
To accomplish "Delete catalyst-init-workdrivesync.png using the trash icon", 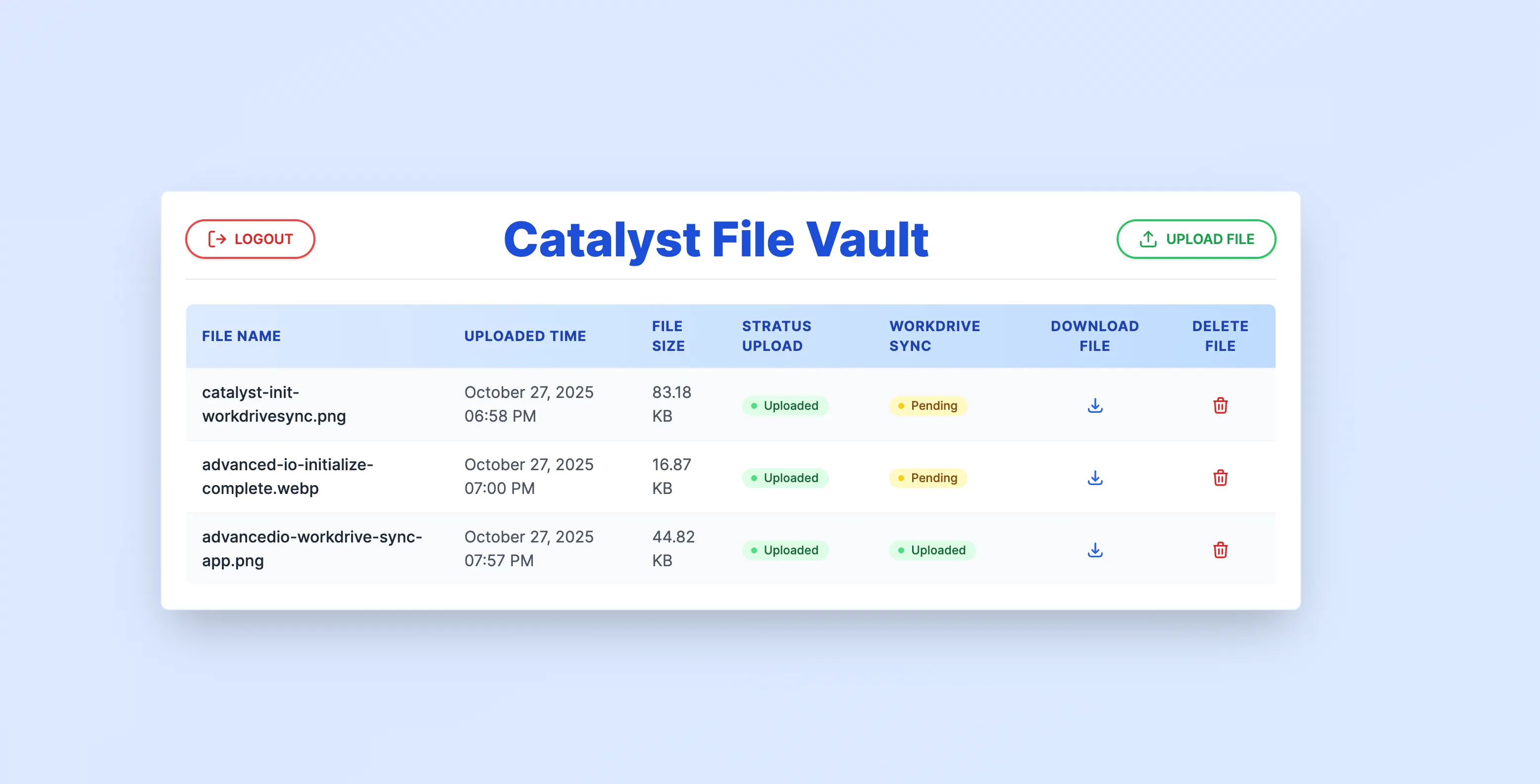I will (x=1221, y=406).
